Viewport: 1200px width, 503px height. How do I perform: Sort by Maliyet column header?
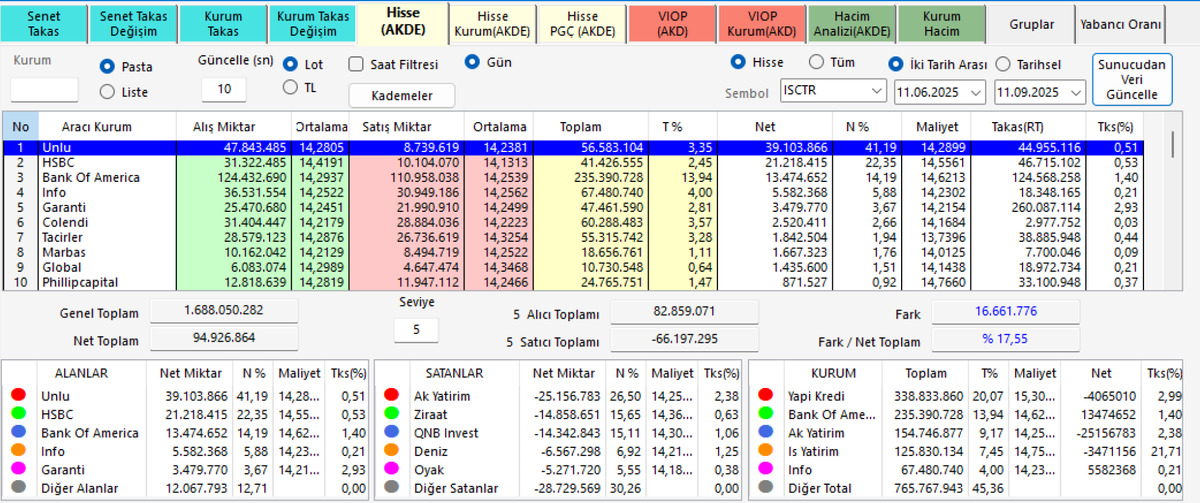tap(938, 127)
